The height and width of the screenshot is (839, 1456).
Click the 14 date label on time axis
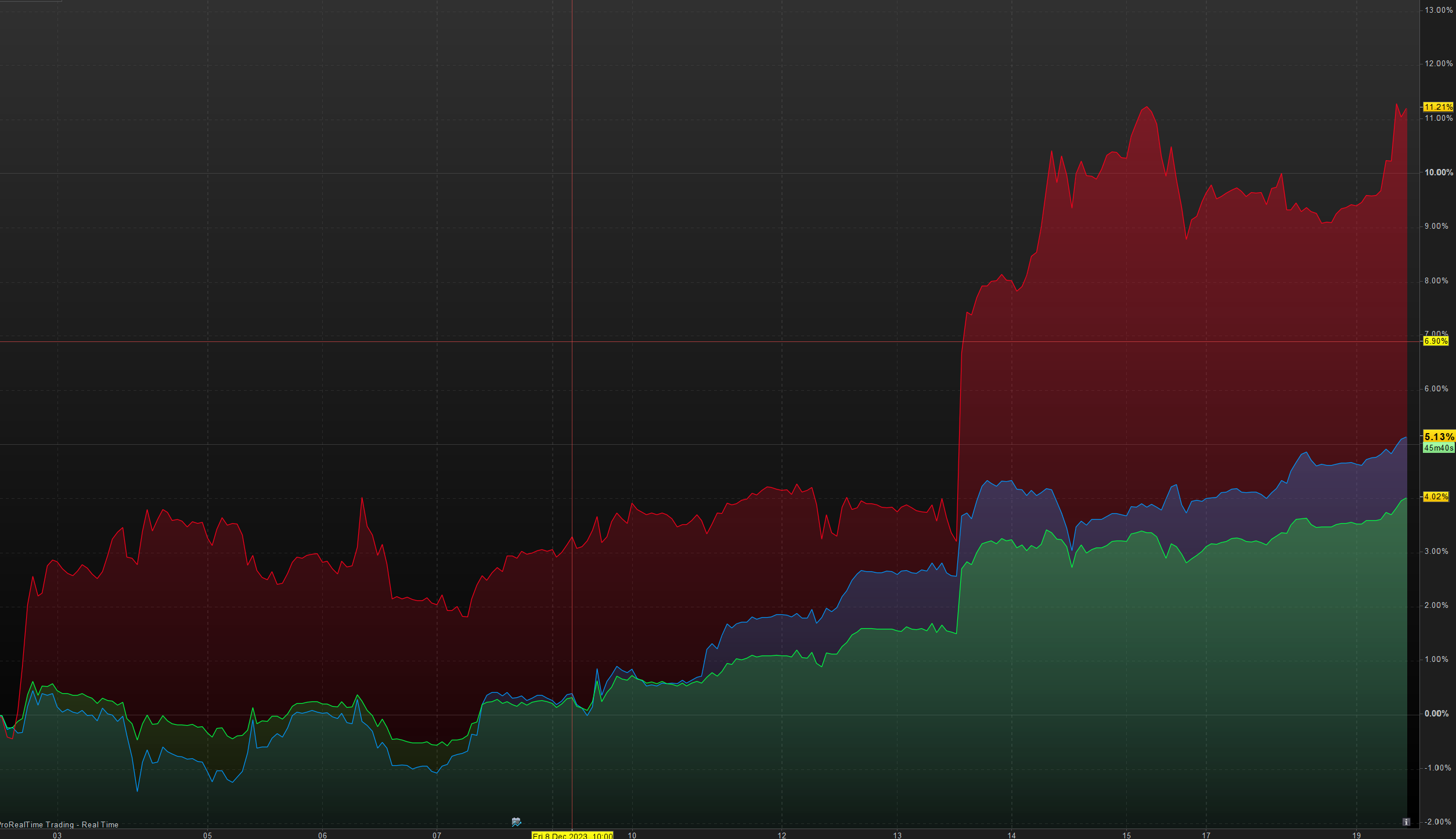point(1011,836)
